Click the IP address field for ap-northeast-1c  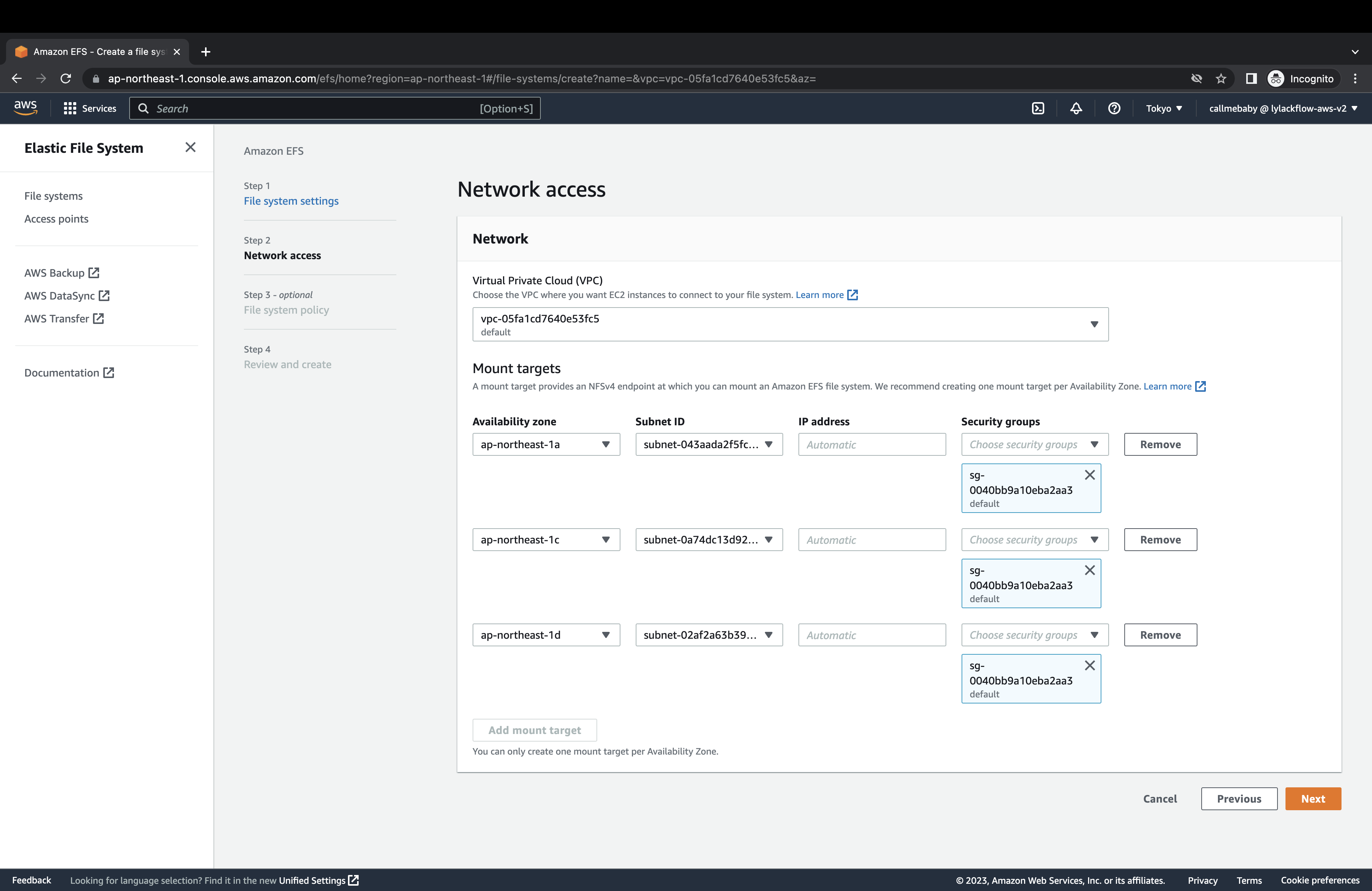872,540
